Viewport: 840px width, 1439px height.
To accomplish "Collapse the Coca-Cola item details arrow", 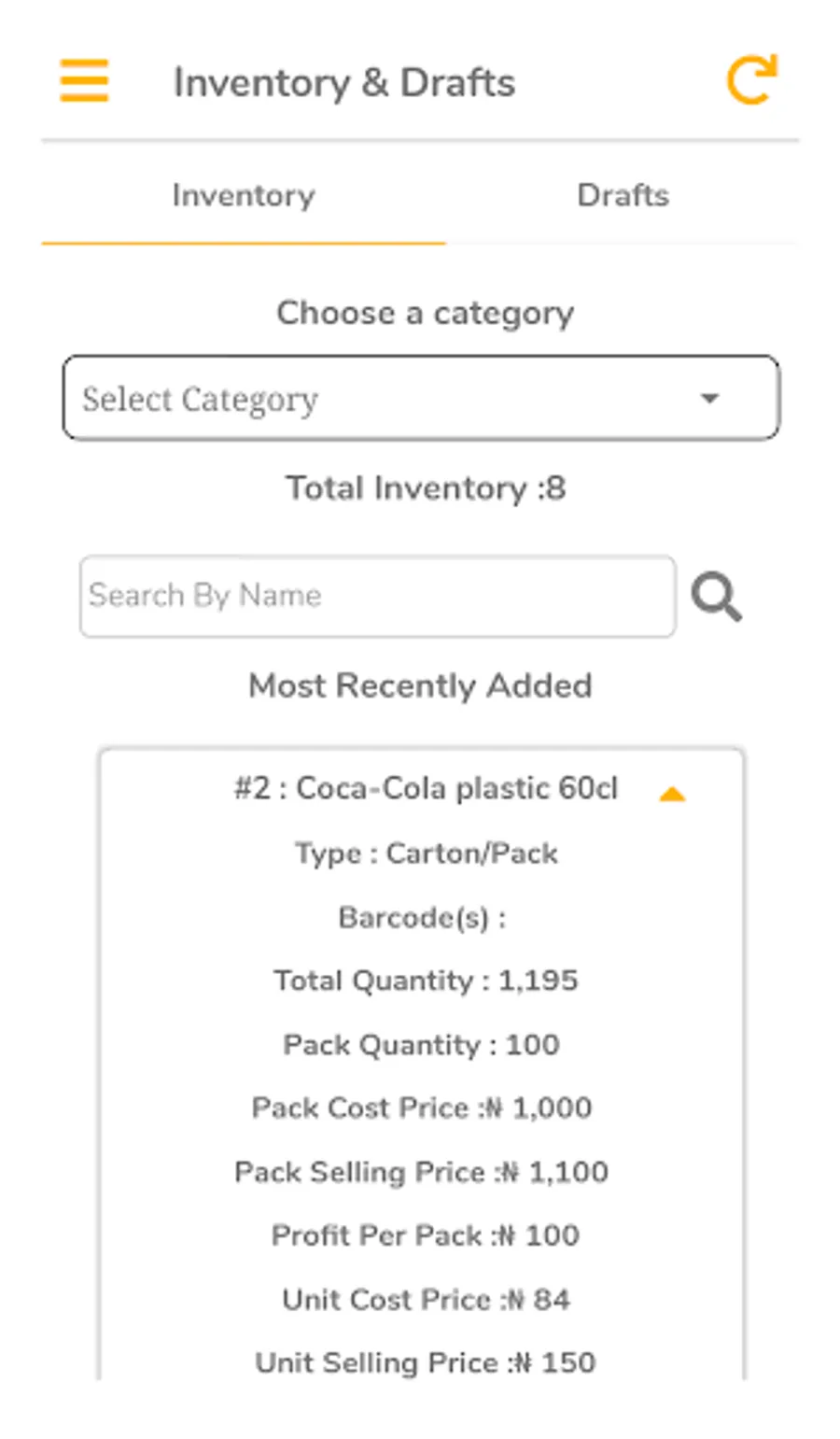I will click(x=672, y=795).
